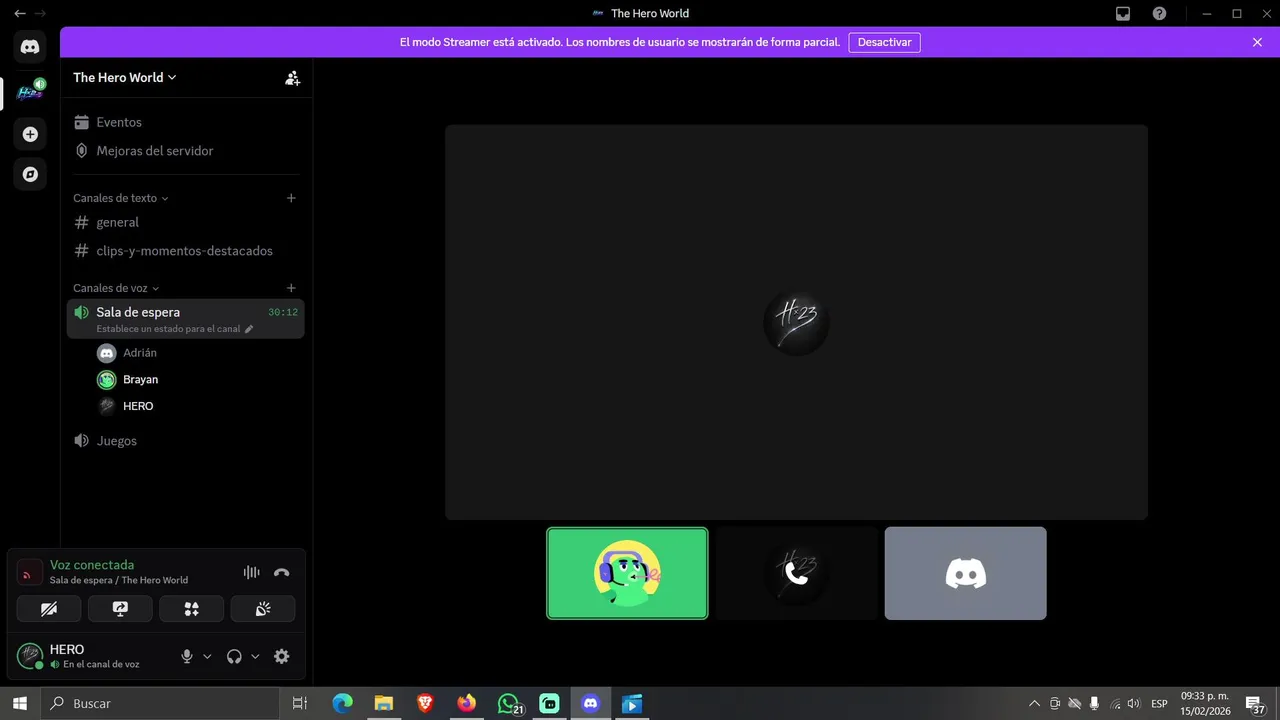The width and height of the screenshot is (1280, 720).
Task: Open the soundboard
Action: point(263,608)
